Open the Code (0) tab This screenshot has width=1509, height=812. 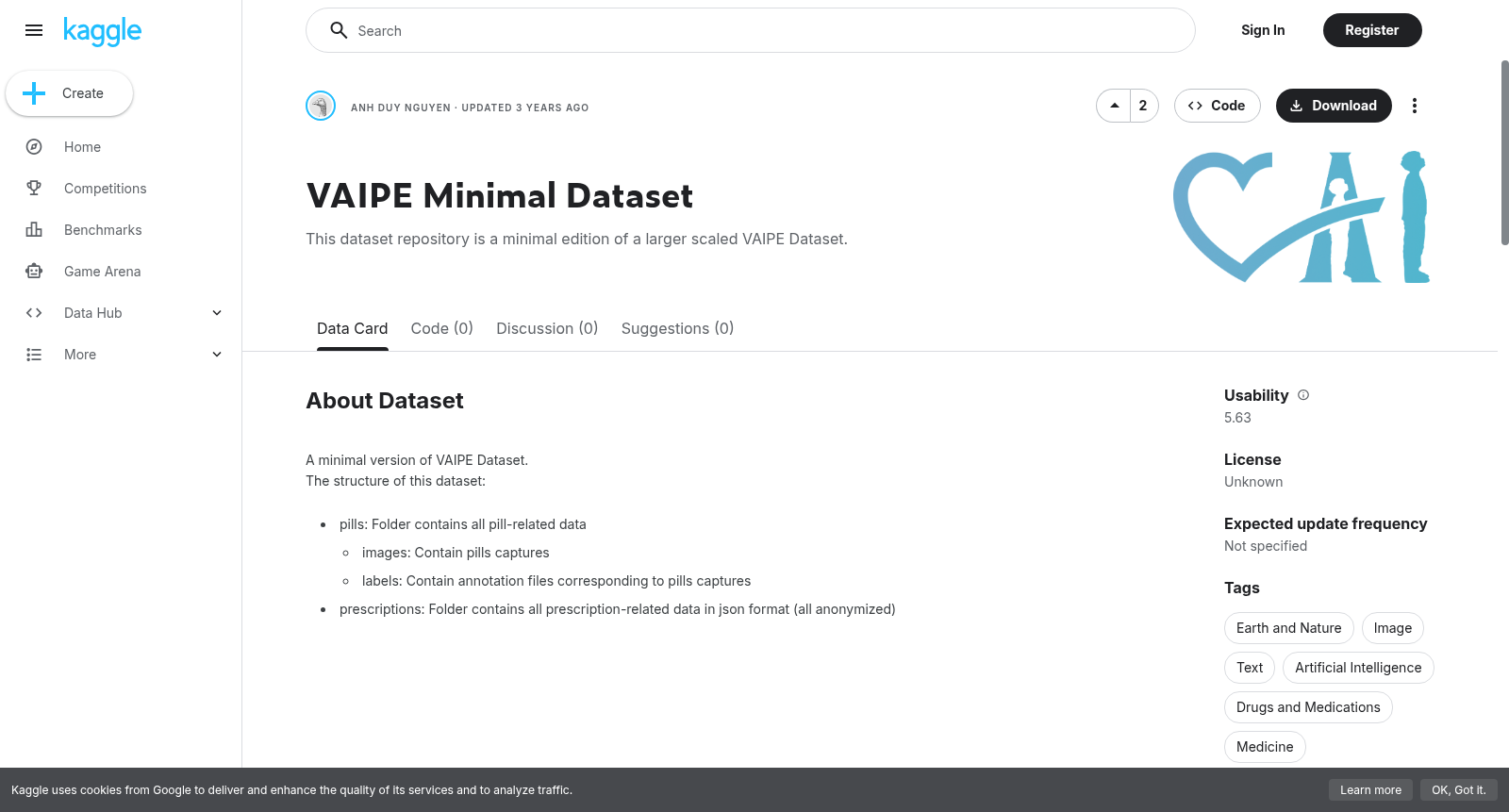441,328
